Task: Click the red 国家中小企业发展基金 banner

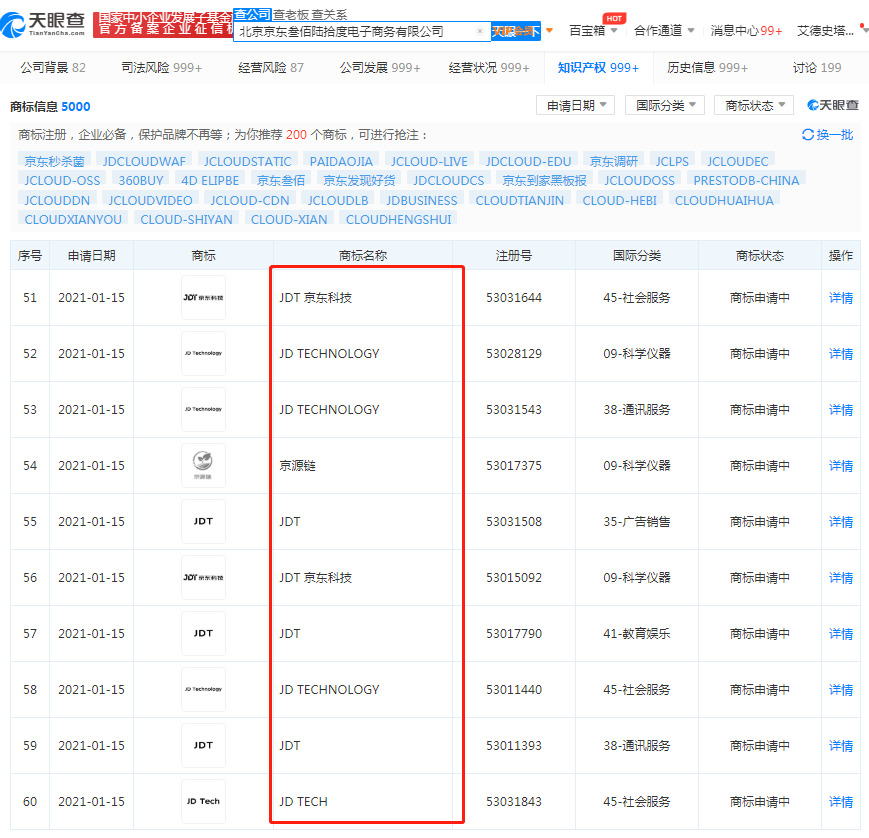Action: tap(163, 24)
